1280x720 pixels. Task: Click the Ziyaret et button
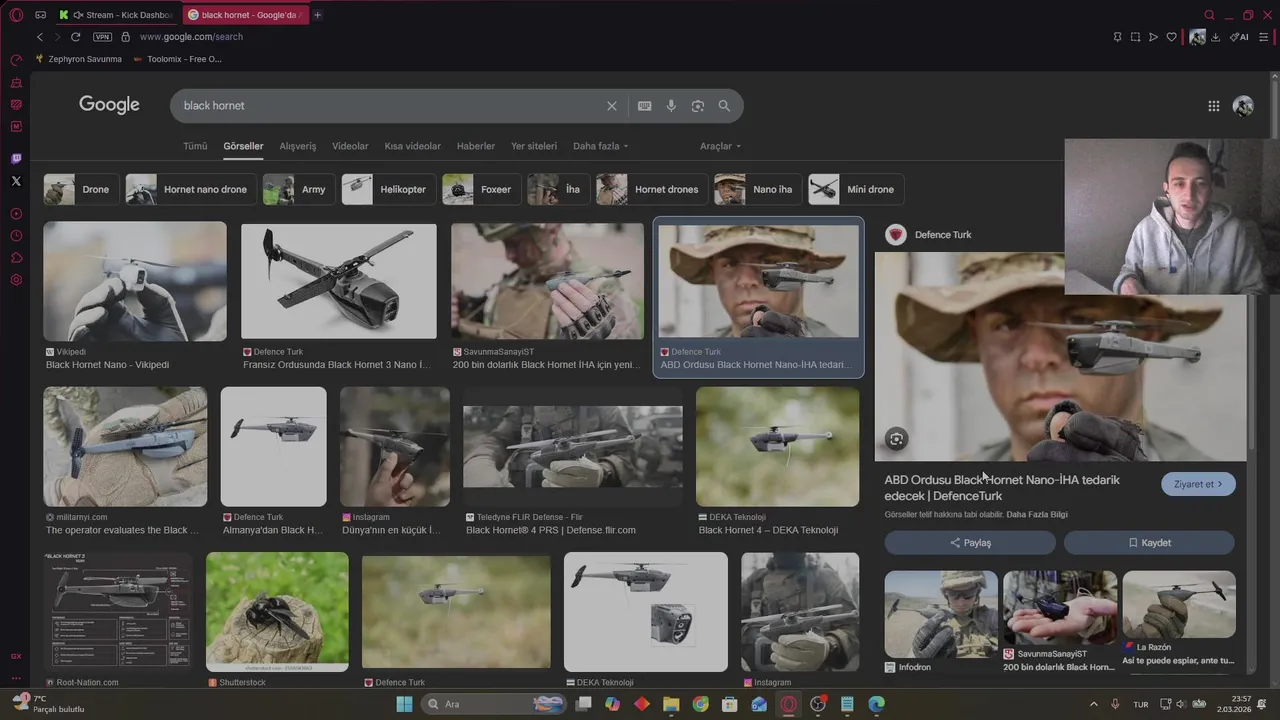click(1198, 484)
